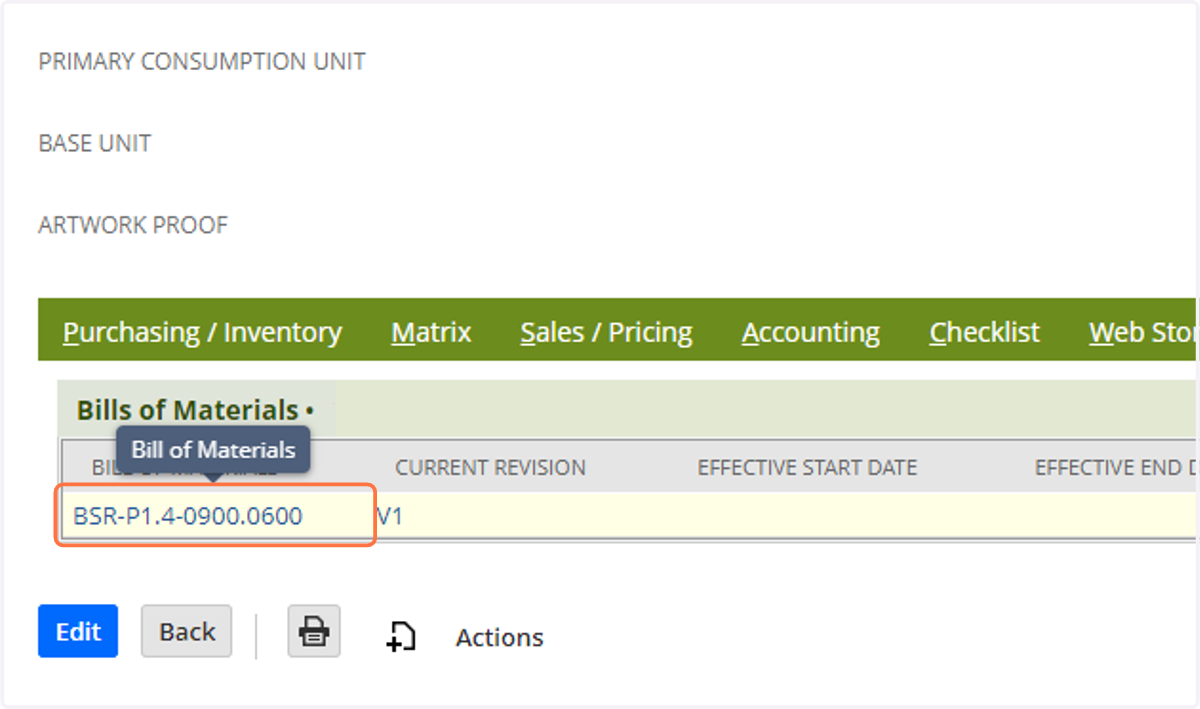
Task: Click the Primary Consumption Unit label
Action: [x=202, y=62]
